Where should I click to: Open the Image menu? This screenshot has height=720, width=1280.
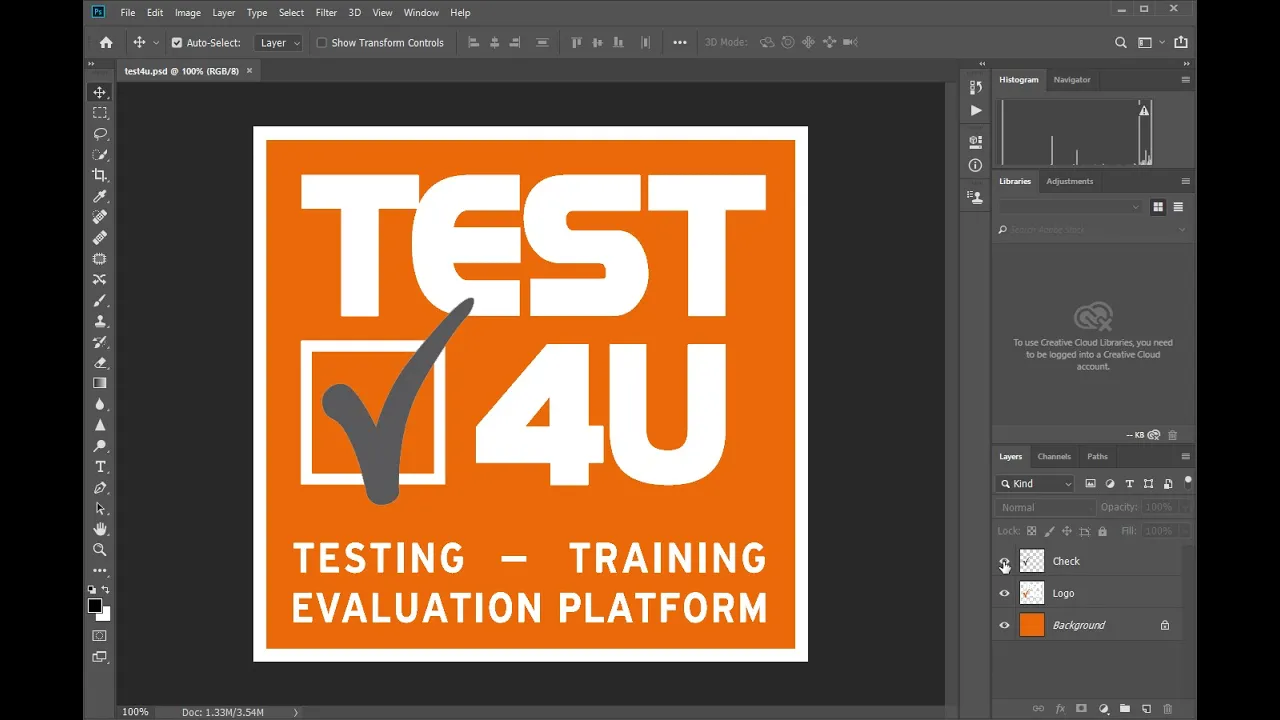click(188, 12)
